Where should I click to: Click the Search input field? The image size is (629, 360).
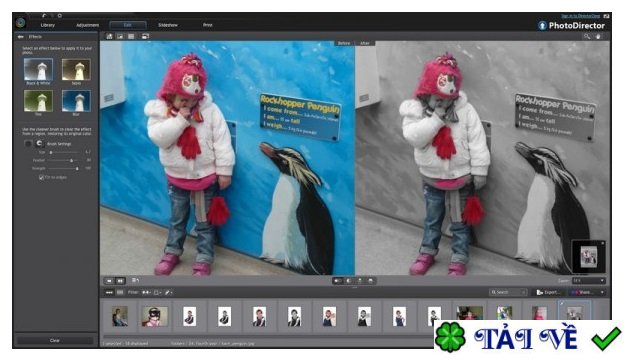508,293
